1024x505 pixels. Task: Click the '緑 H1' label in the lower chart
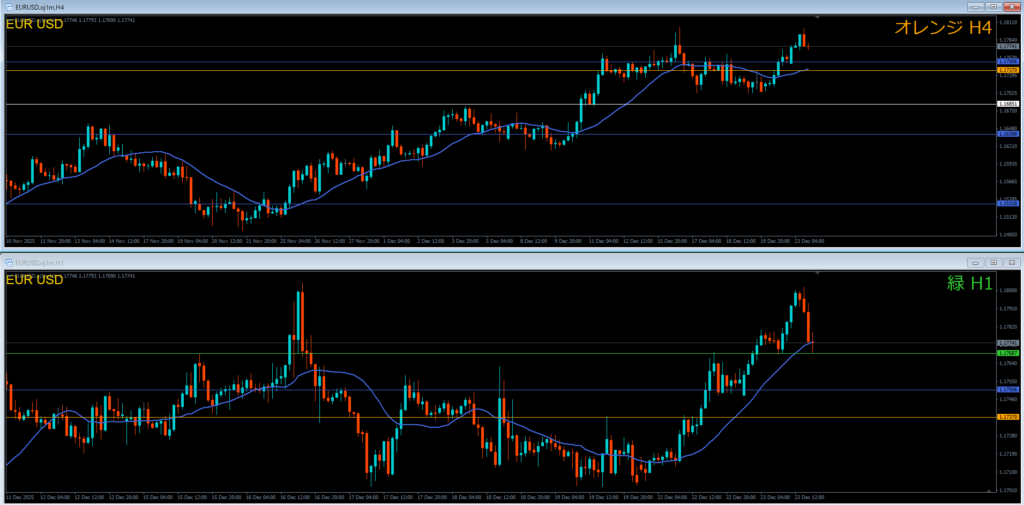[x=970, y=283]
